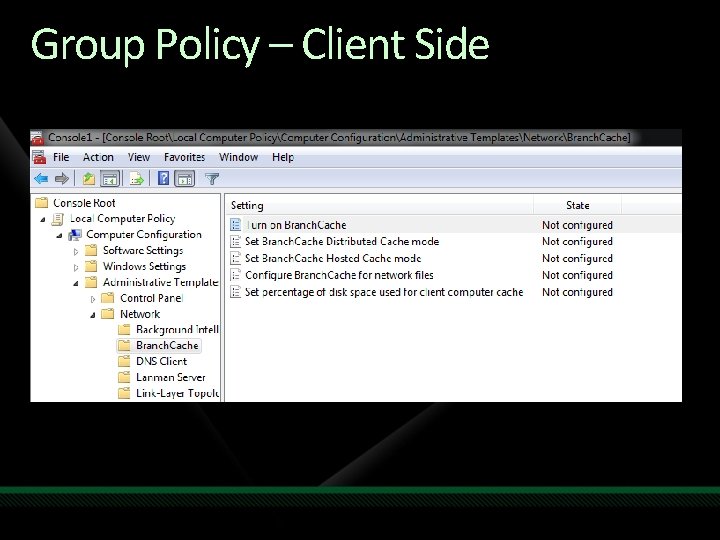Collapse the Administrative Templates node
This screenshot has width=720, height=540.
pos(76,283)
